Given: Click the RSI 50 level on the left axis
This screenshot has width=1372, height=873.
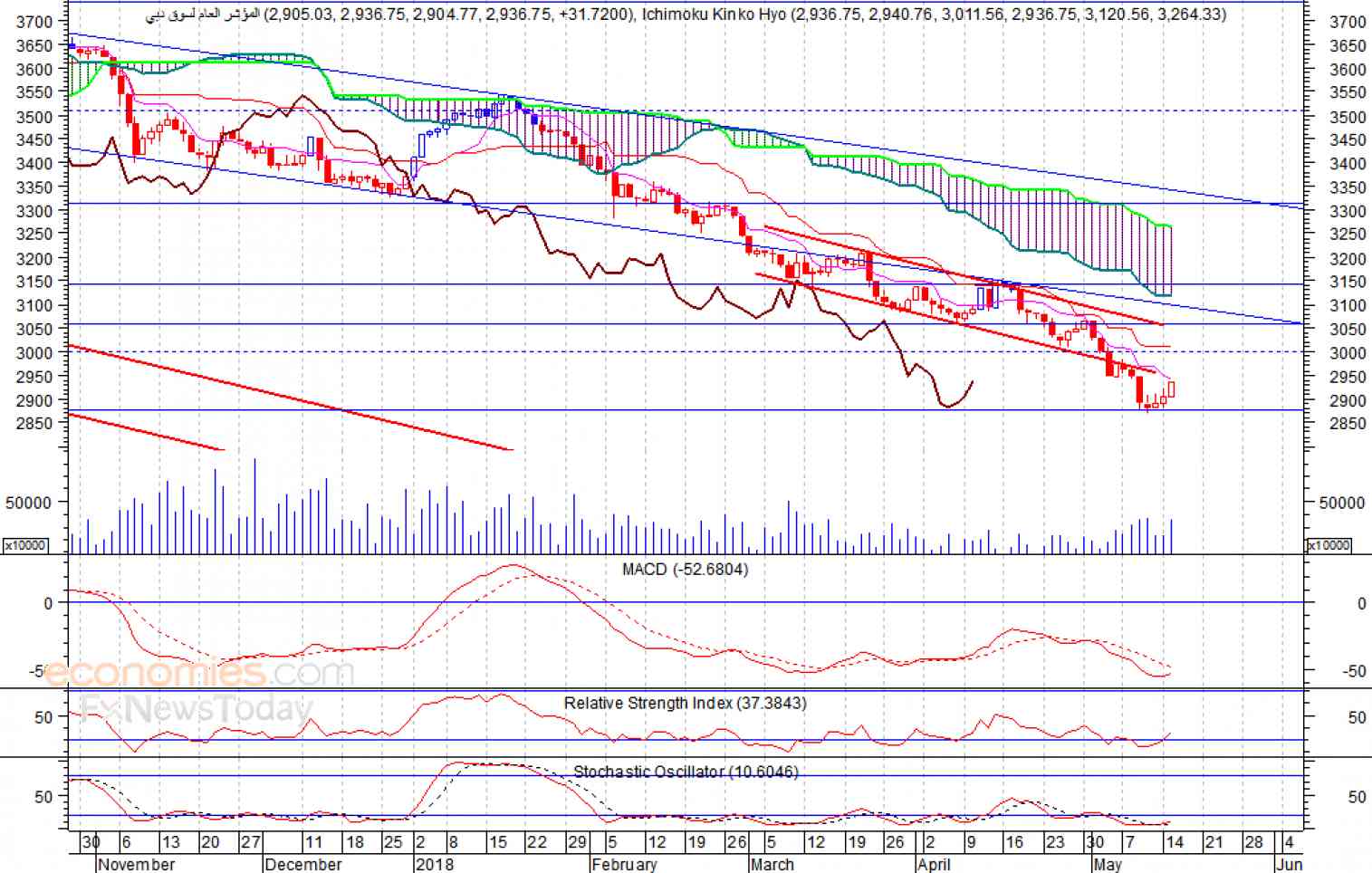Looking at the screenshot, I should (43, 717).
